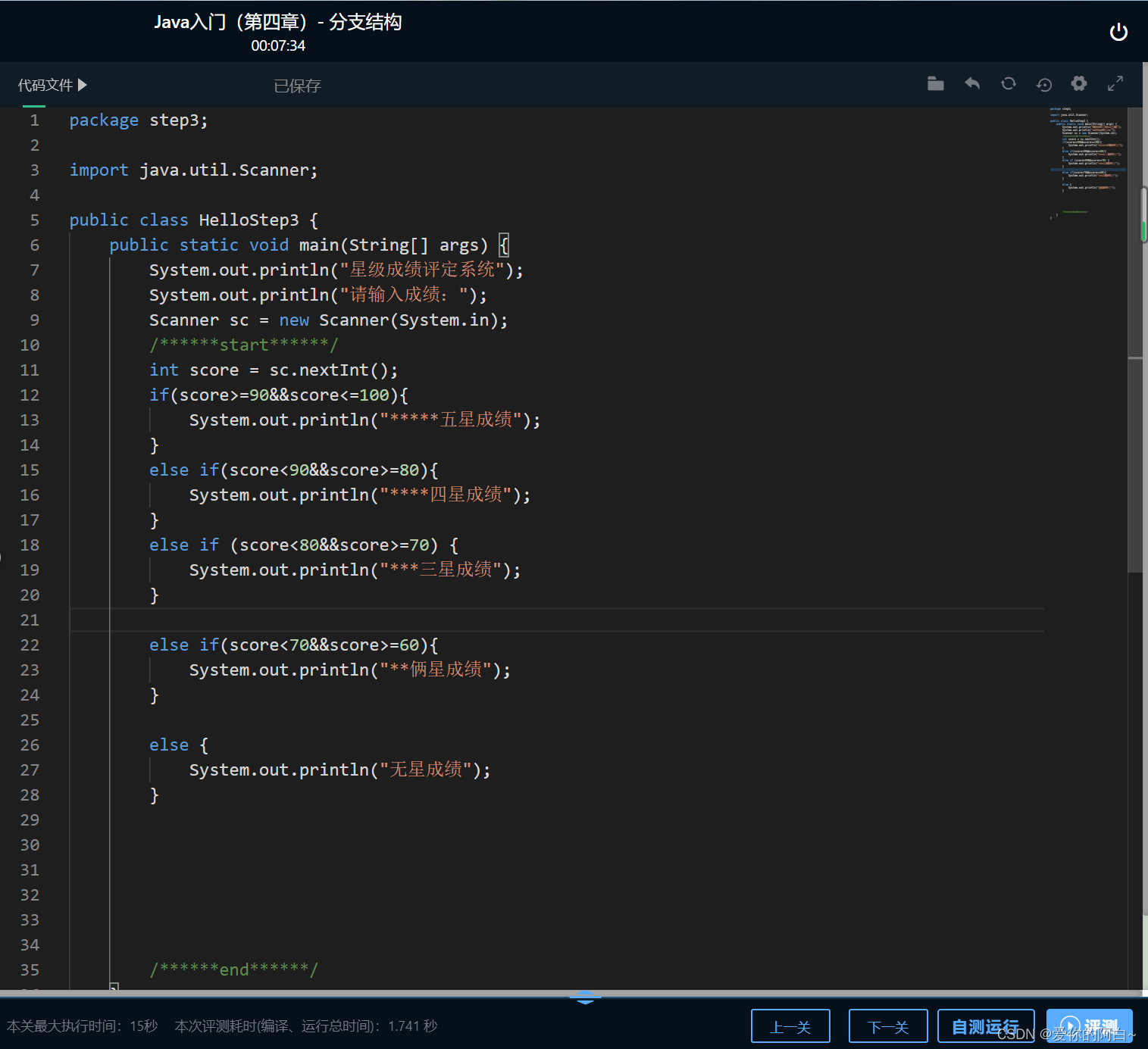Click 'else if (score<80&&score>=70) {' line
The image size is (1148, 1049).
[304, 545]
